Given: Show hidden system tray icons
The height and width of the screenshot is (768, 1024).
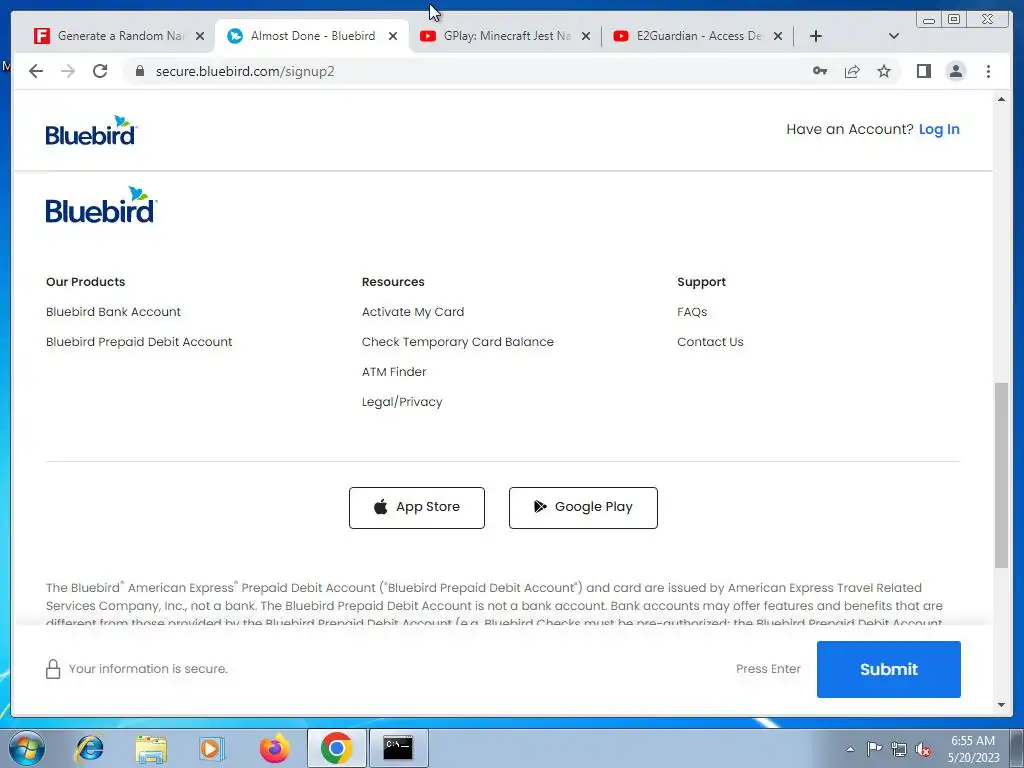Looking at the screenshot, I should coord(850,749).
